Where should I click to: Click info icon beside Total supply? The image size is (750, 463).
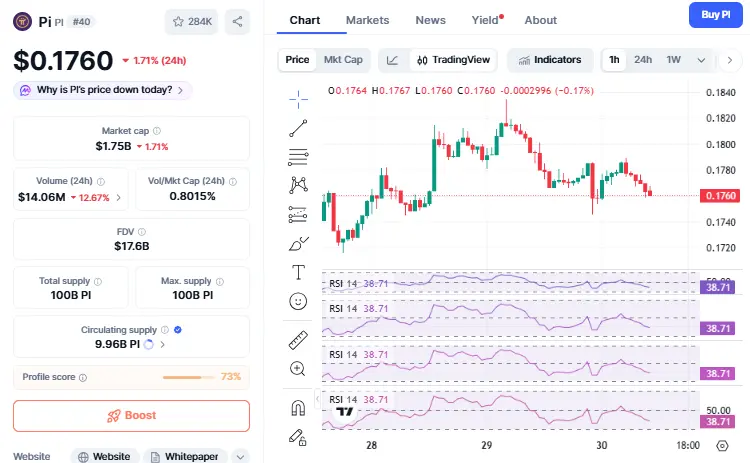coord(98,281)
